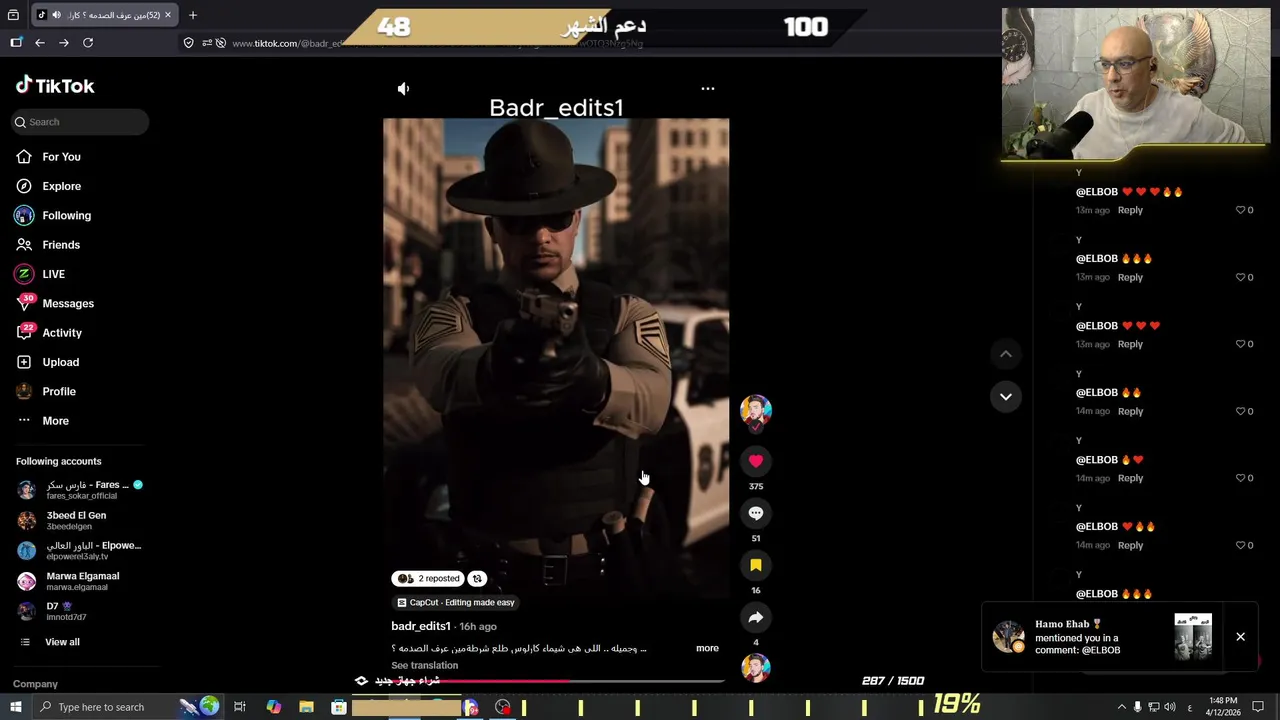Click the browser forward arrow
The width and height of the screenshot is (1280, 720).
pyautogui.click(x=63, y=43)
